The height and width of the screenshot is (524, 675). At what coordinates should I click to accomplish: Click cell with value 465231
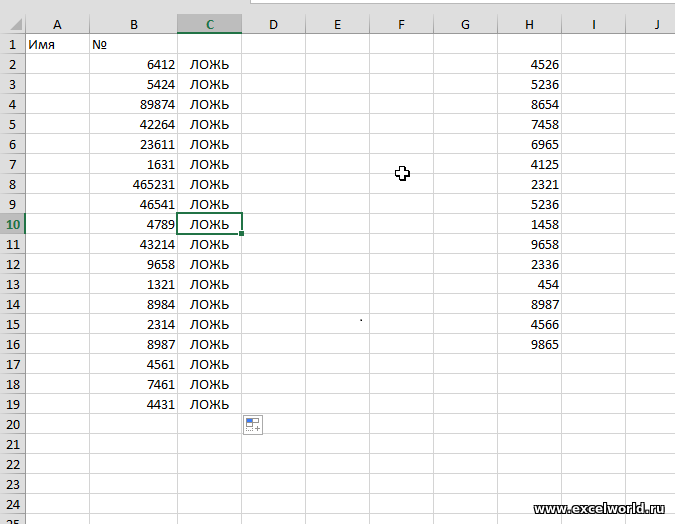pos(133,184)
